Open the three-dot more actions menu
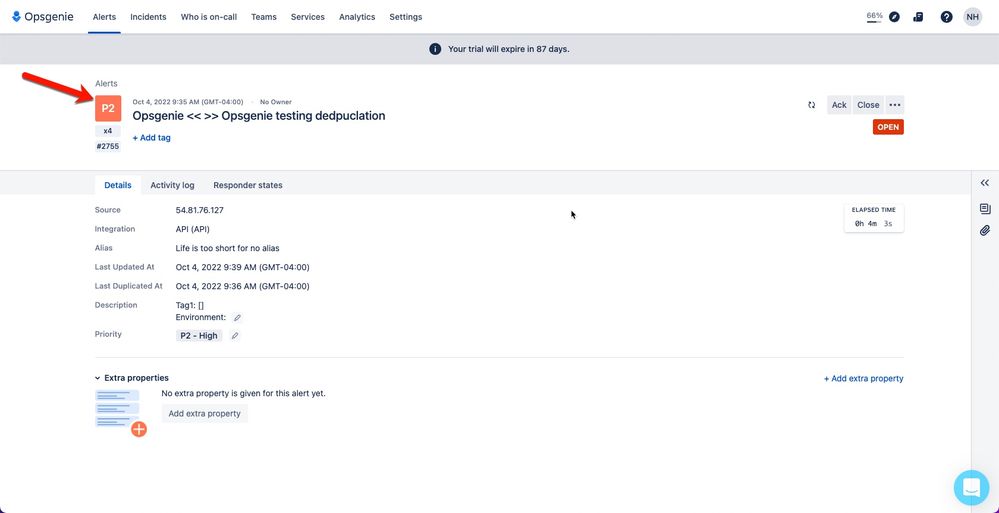 click(895, 105)
